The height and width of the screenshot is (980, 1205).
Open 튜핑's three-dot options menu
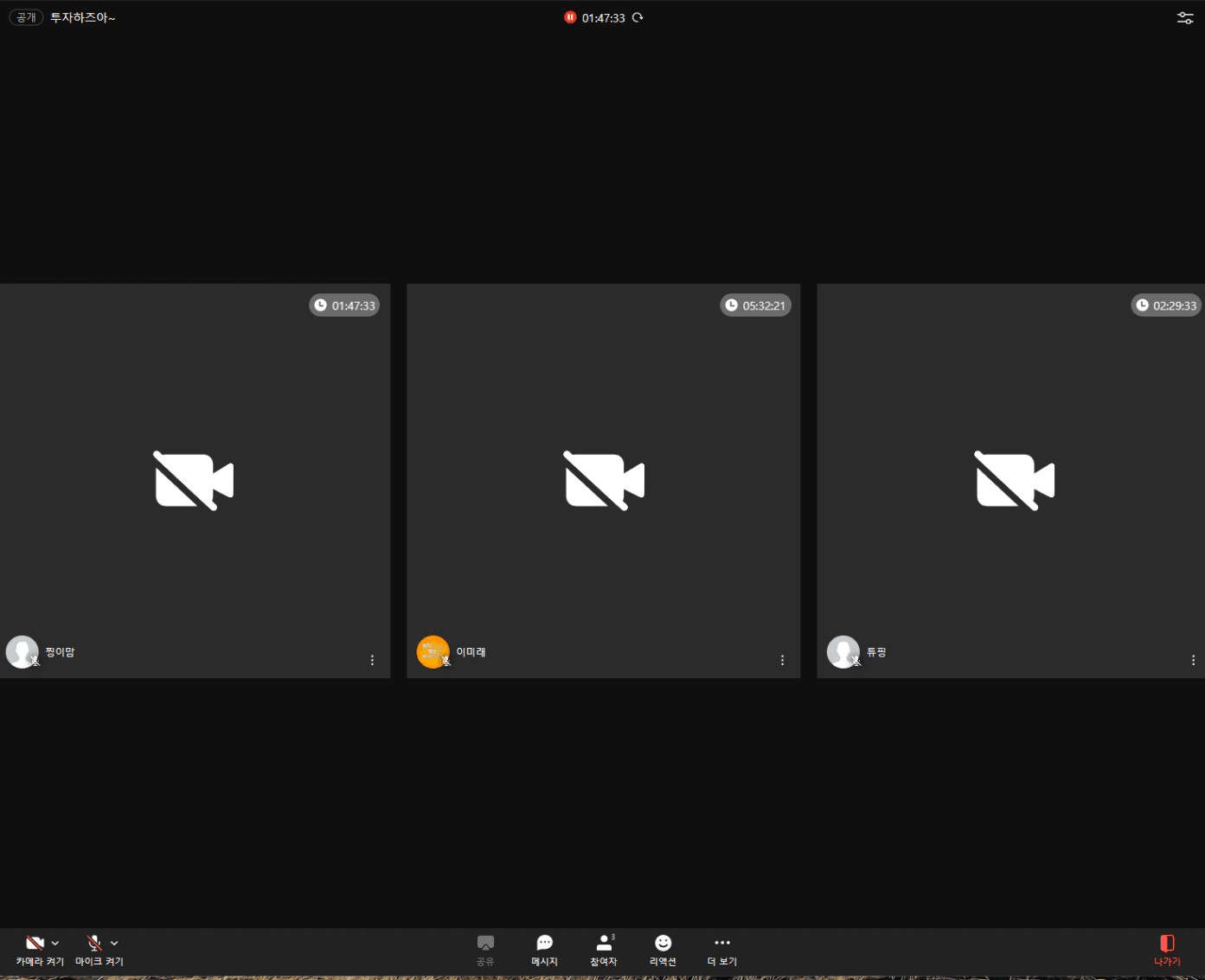click(1193, 660)
